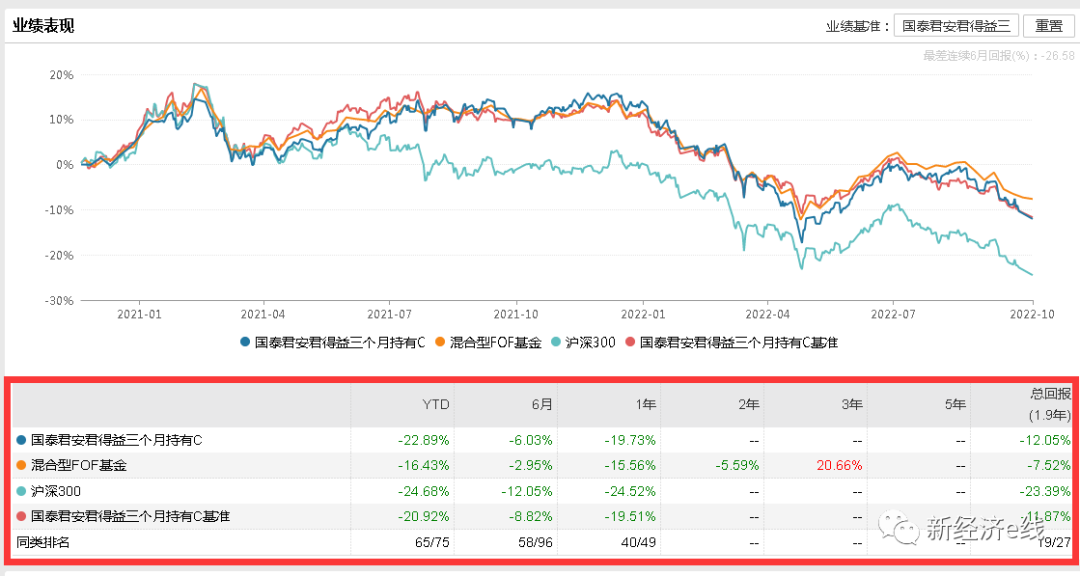Toggle the red 持有C基准 legend entry
The image size is (1080, 576).
pos(731,342)
